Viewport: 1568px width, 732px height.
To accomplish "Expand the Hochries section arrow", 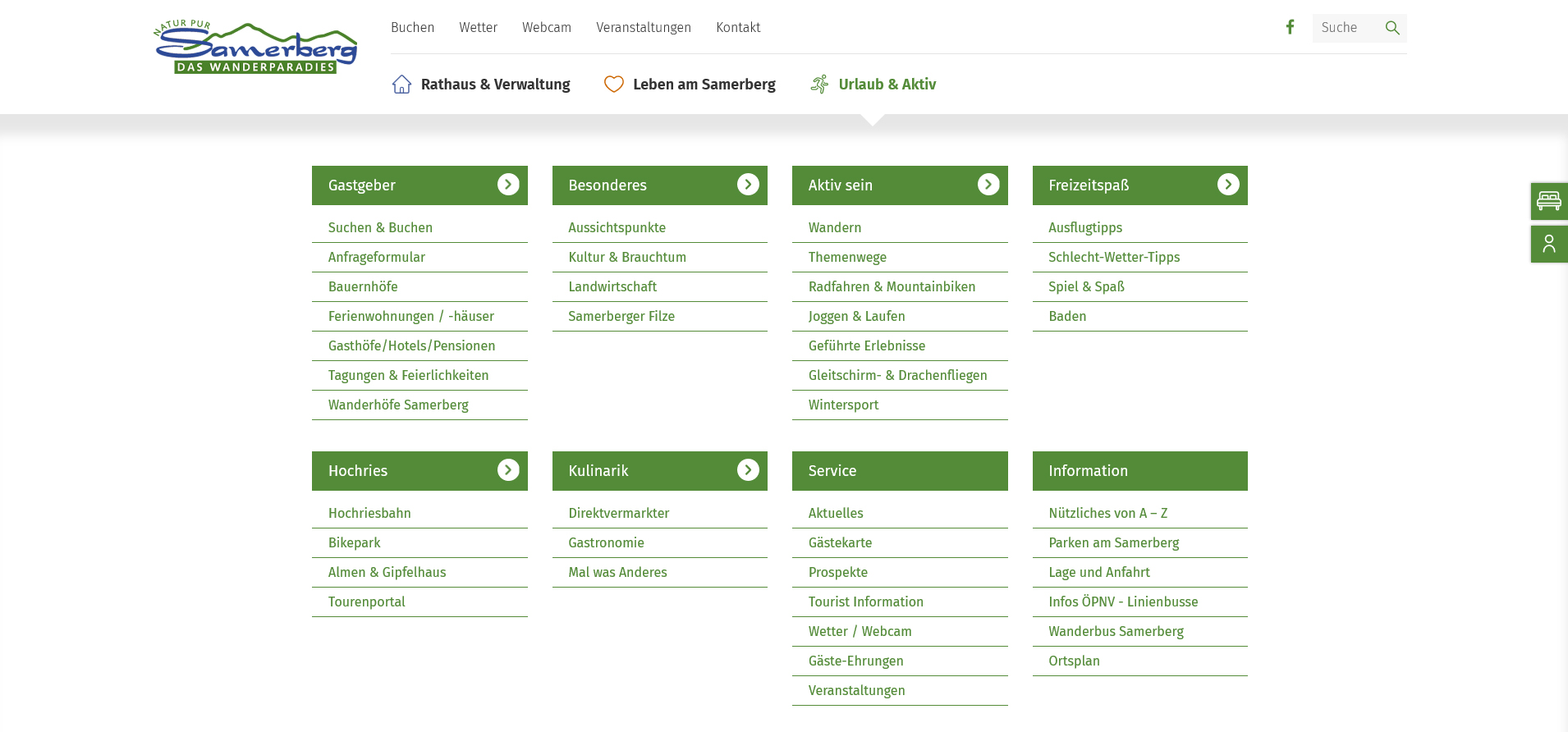I will [x=508, y=470].
